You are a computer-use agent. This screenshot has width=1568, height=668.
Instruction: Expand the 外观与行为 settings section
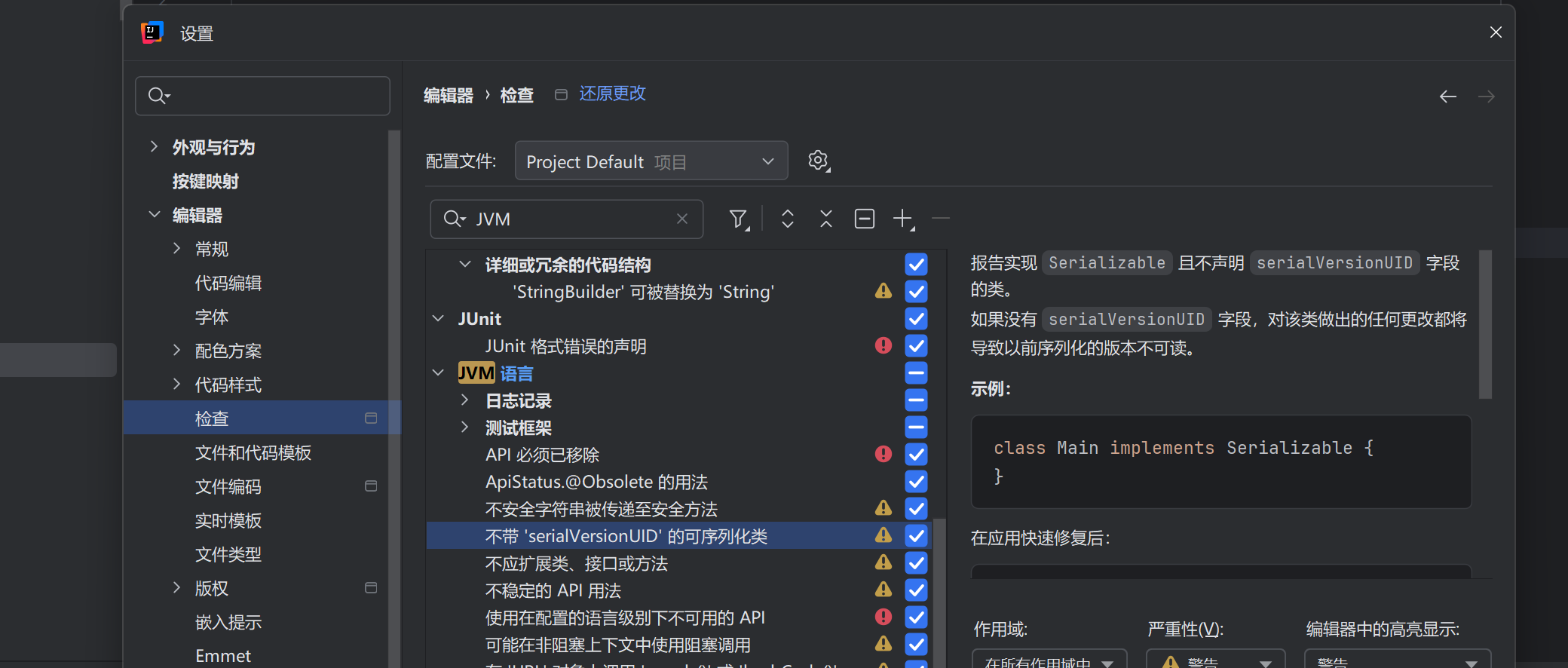154,147
